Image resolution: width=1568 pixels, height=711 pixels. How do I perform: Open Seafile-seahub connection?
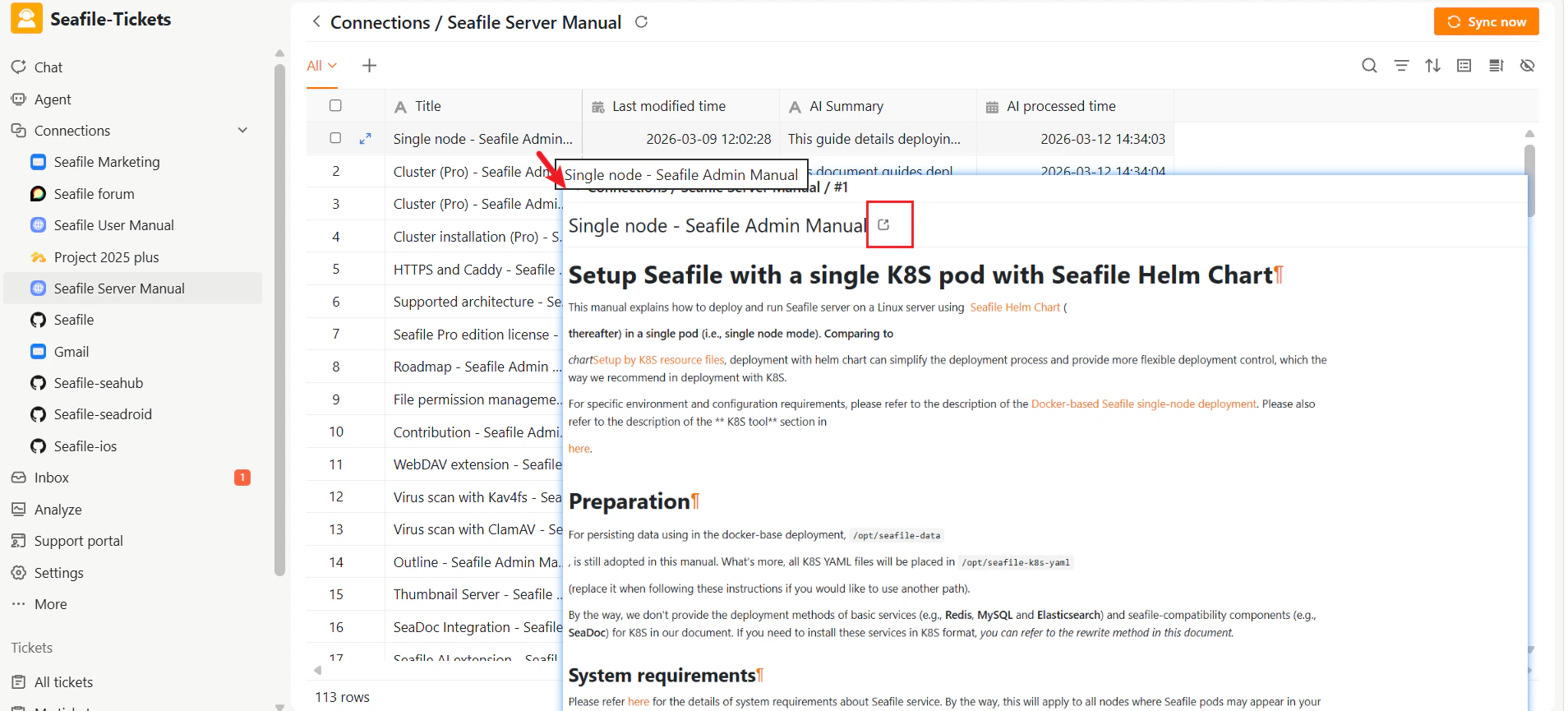click(x=99, y=383)
